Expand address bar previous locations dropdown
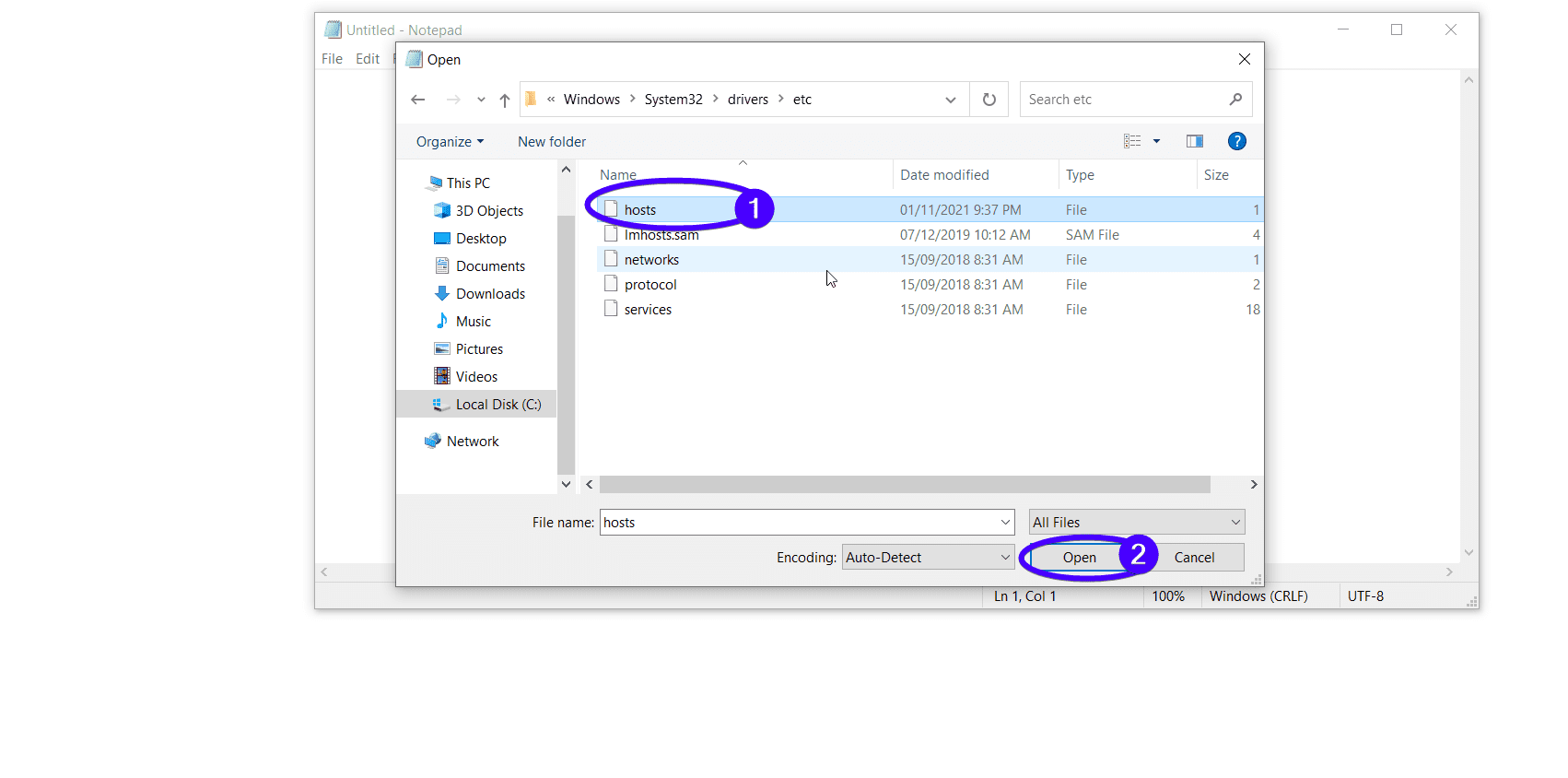1568x778 pixels. tap(951, 100)
